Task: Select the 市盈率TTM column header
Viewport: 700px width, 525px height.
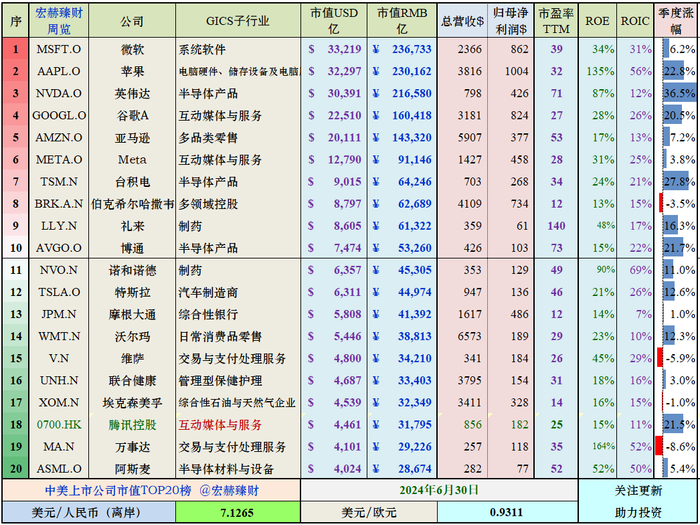Action: pyautogui.click(x=556, y=21)
